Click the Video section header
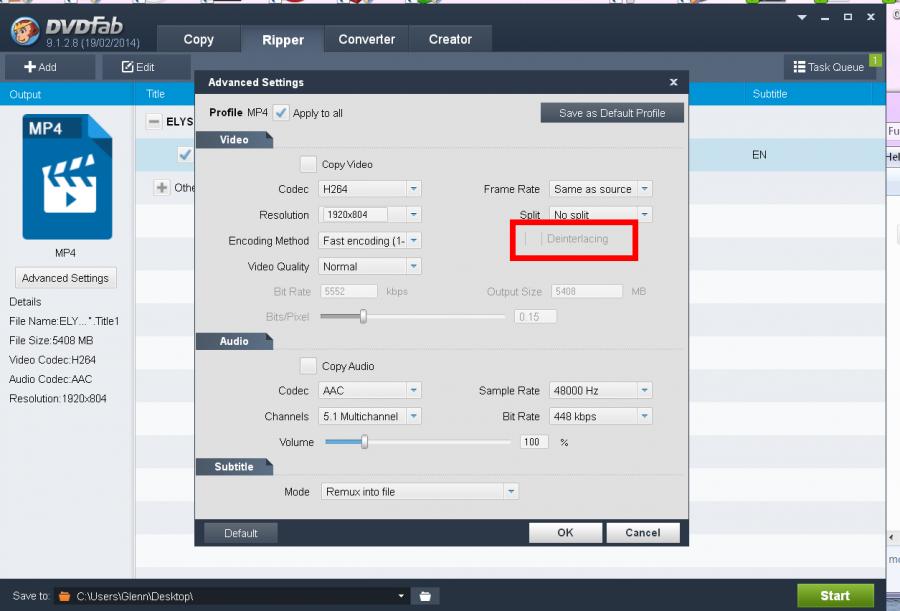This screenshot has height=611, width=900. [234, 140]
